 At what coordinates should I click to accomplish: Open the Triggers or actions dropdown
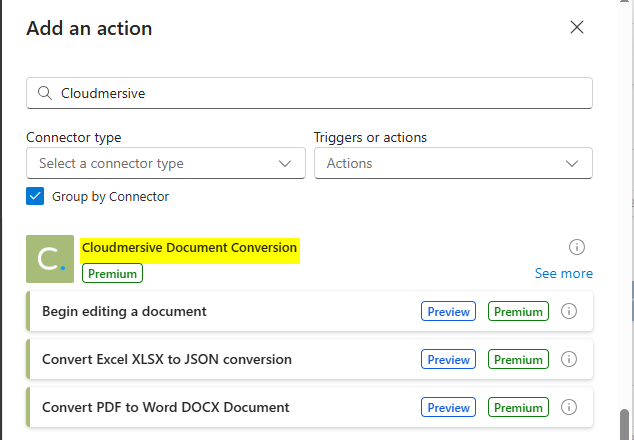point(453,163)
